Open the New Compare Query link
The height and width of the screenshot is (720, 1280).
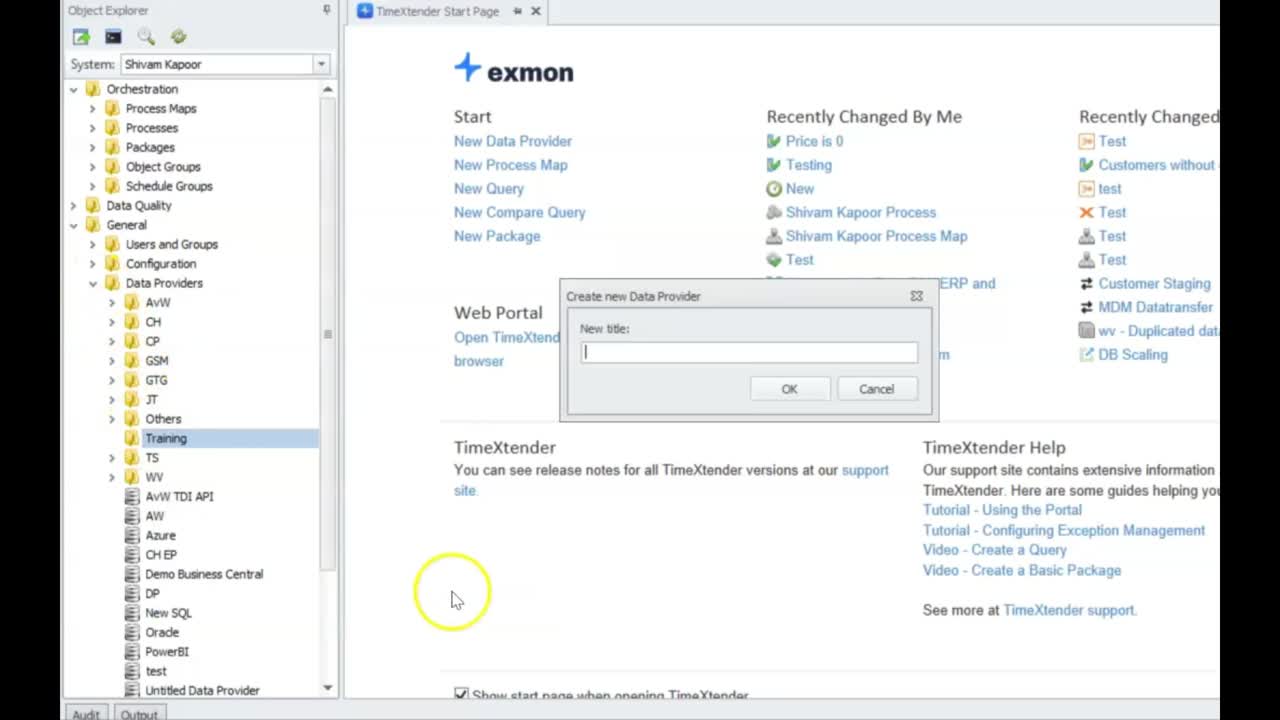pos(519,213)
